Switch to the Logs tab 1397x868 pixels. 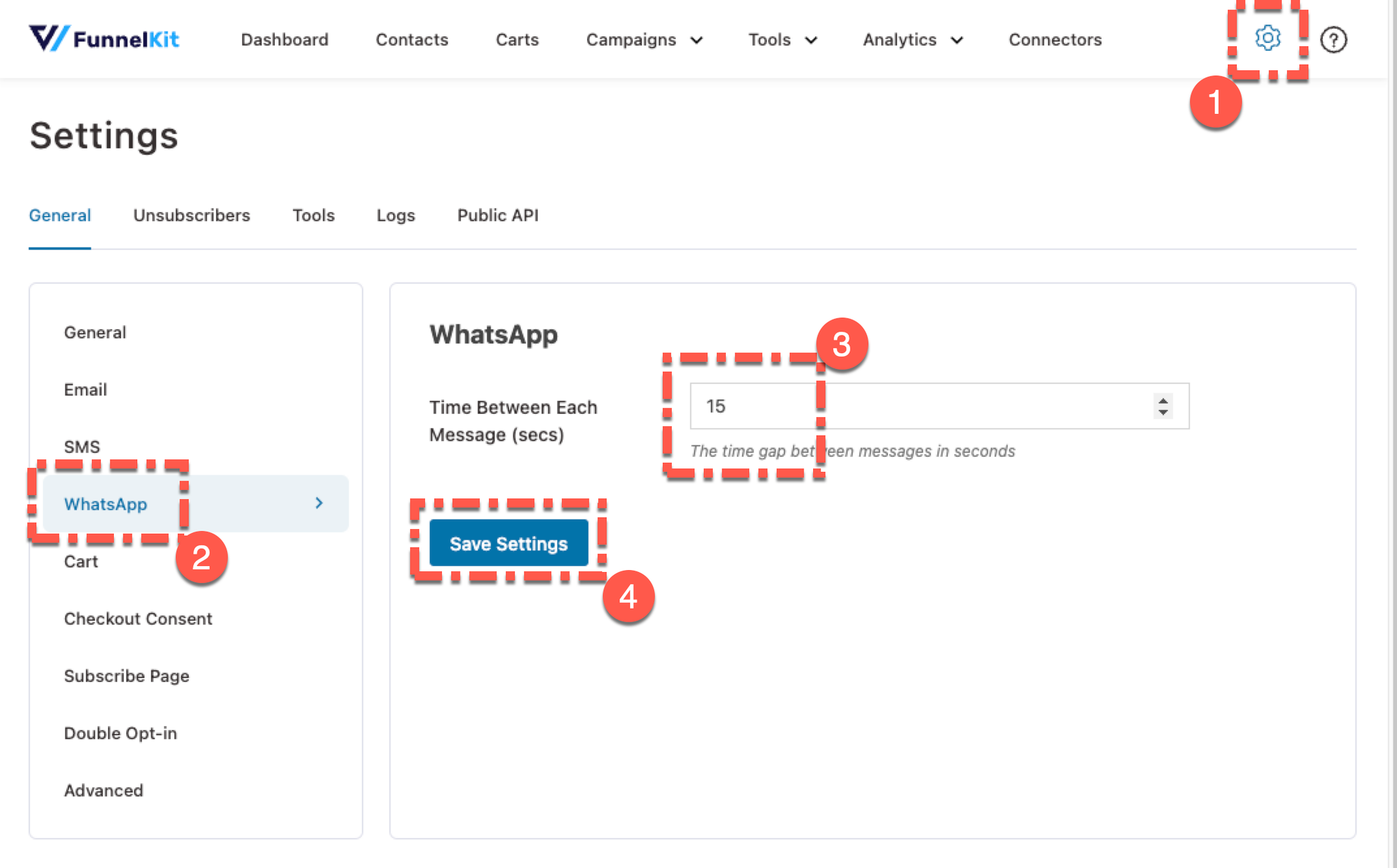[x=396, y=215]
